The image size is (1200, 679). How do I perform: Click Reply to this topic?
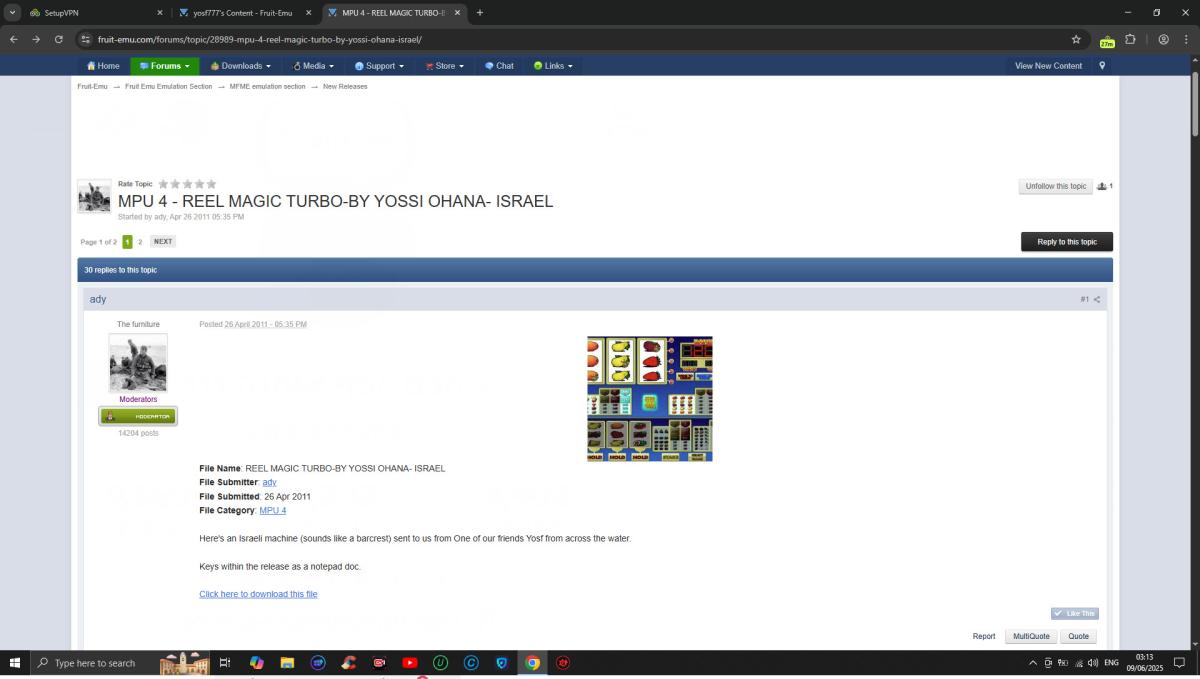pos(1067,242)
